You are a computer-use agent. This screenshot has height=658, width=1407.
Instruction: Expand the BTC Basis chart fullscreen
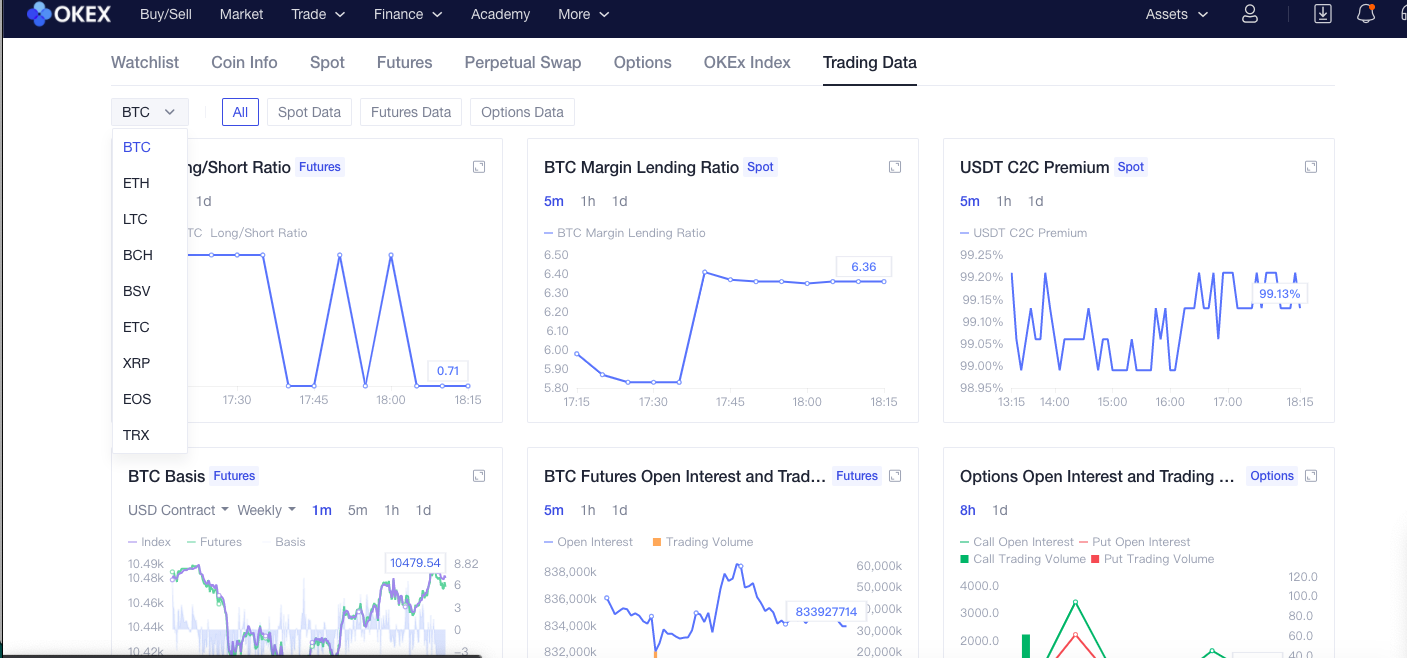click(479, 476)
